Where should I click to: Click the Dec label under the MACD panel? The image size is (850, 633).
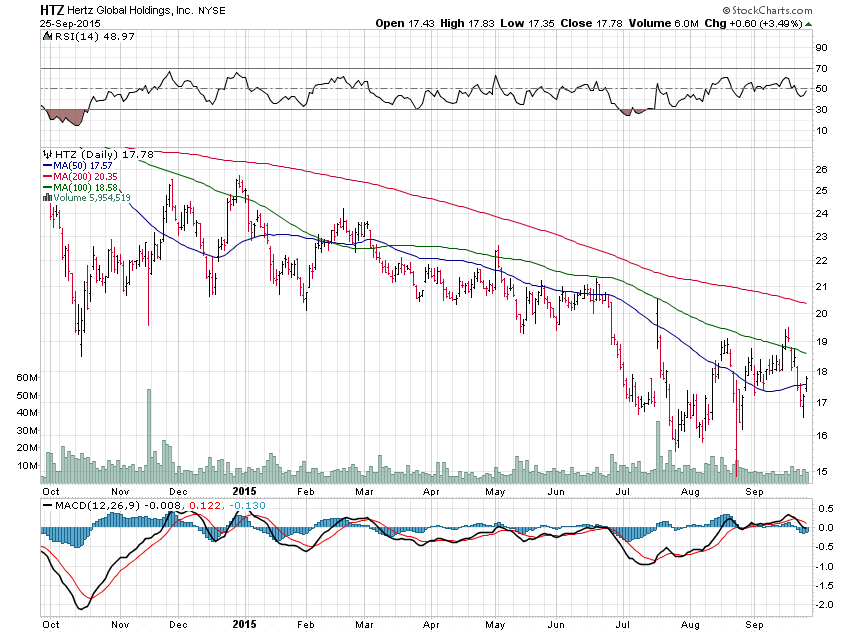178,624
